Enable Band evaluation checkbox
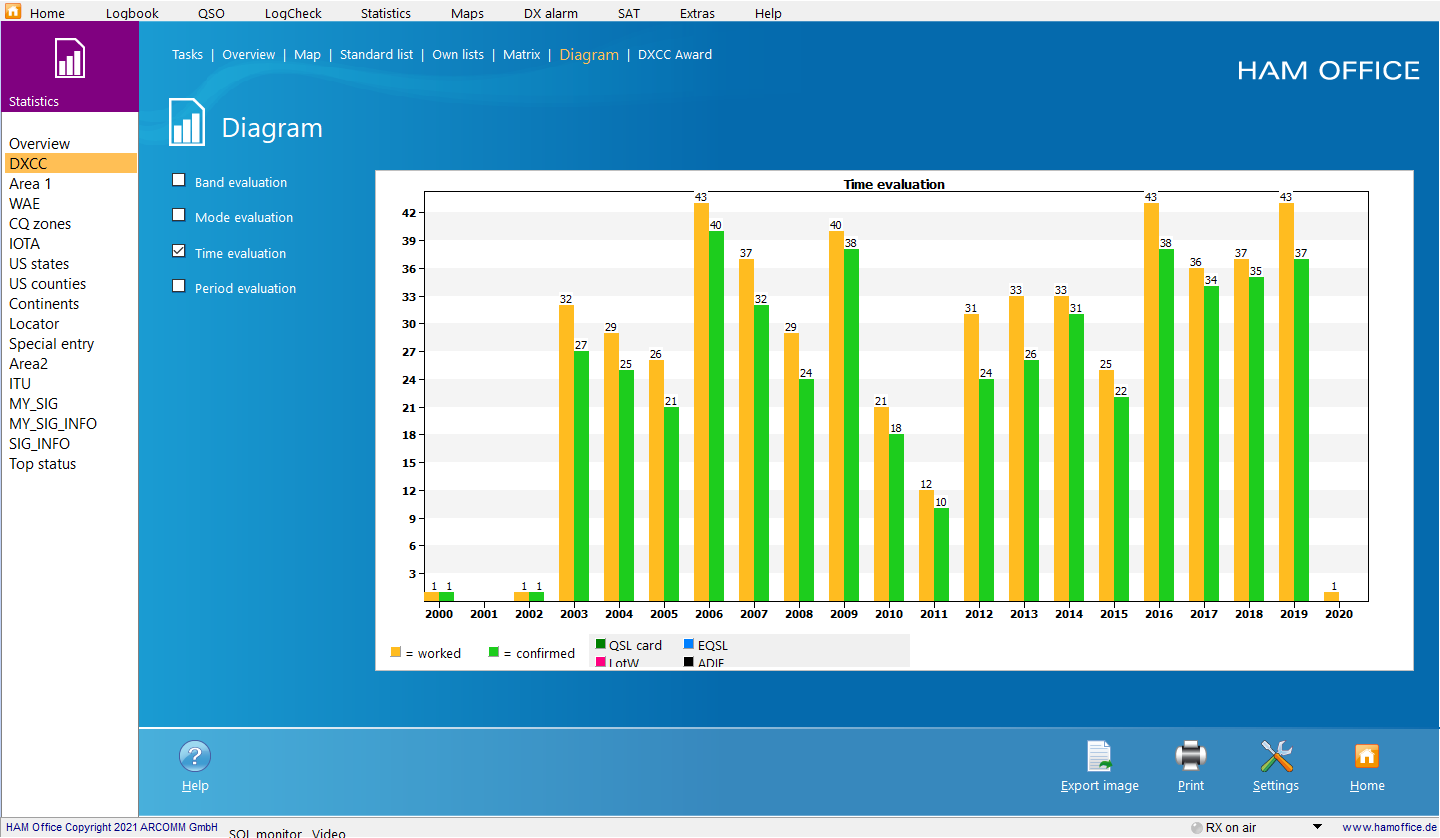Viewport: 1440px width, 838px height. 179,180
